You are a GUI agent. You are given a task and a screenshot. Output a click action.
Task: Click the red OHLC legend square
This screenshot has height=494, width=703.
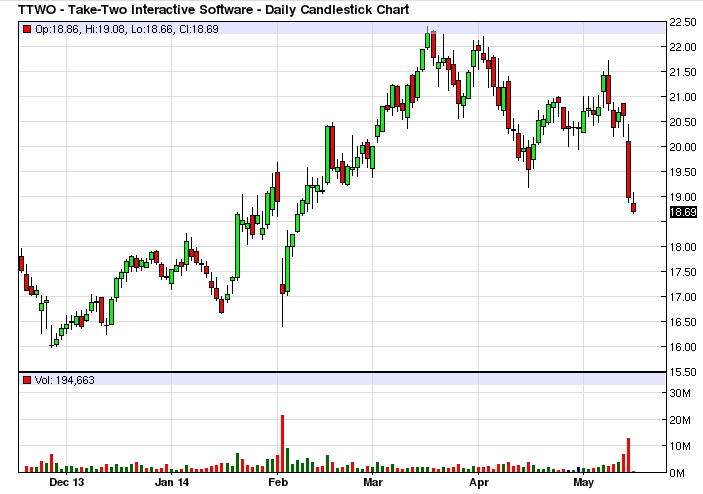(27, 29)
